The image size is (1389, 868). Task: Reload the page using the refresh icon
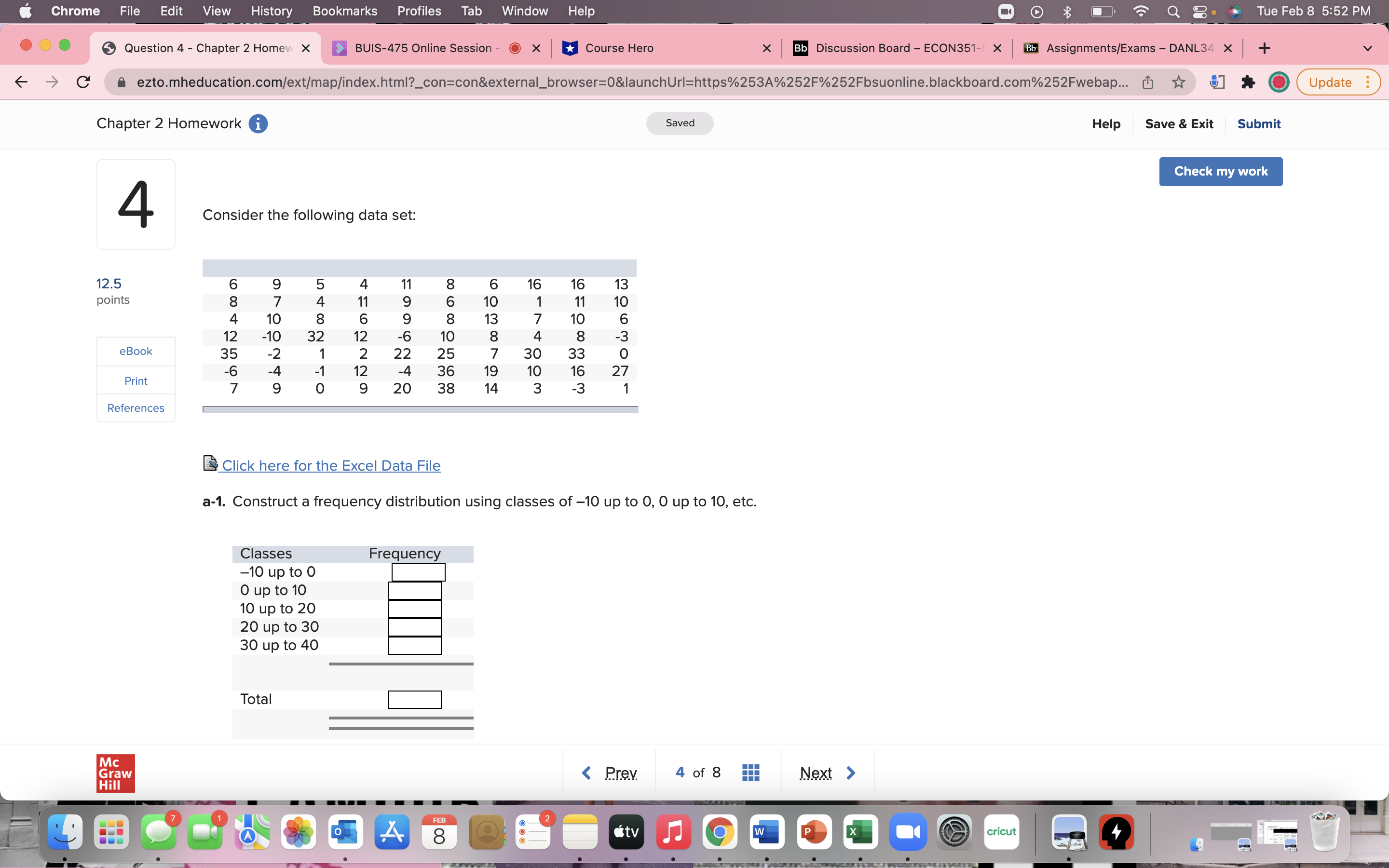pos(82,81)
